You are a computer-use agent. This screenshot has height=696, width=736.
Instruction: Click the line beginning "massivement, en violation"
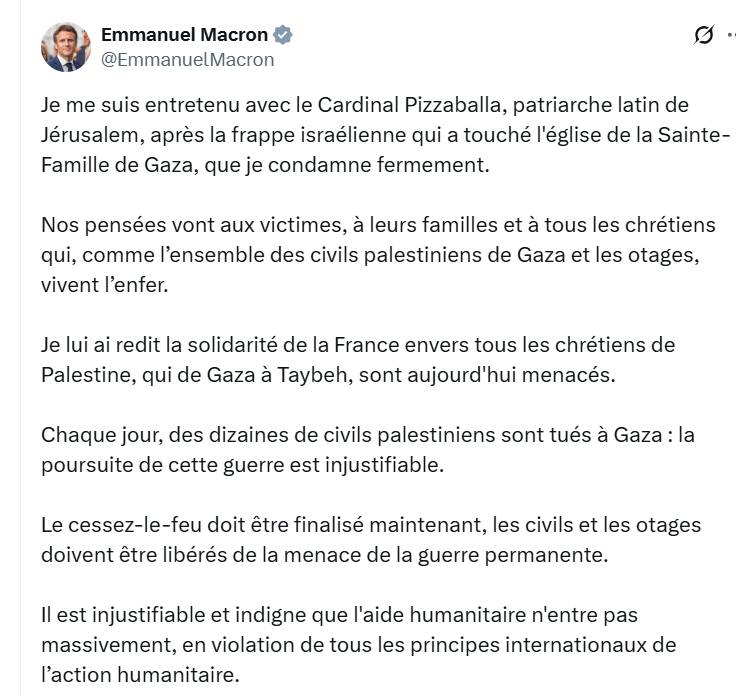(359, 645)
